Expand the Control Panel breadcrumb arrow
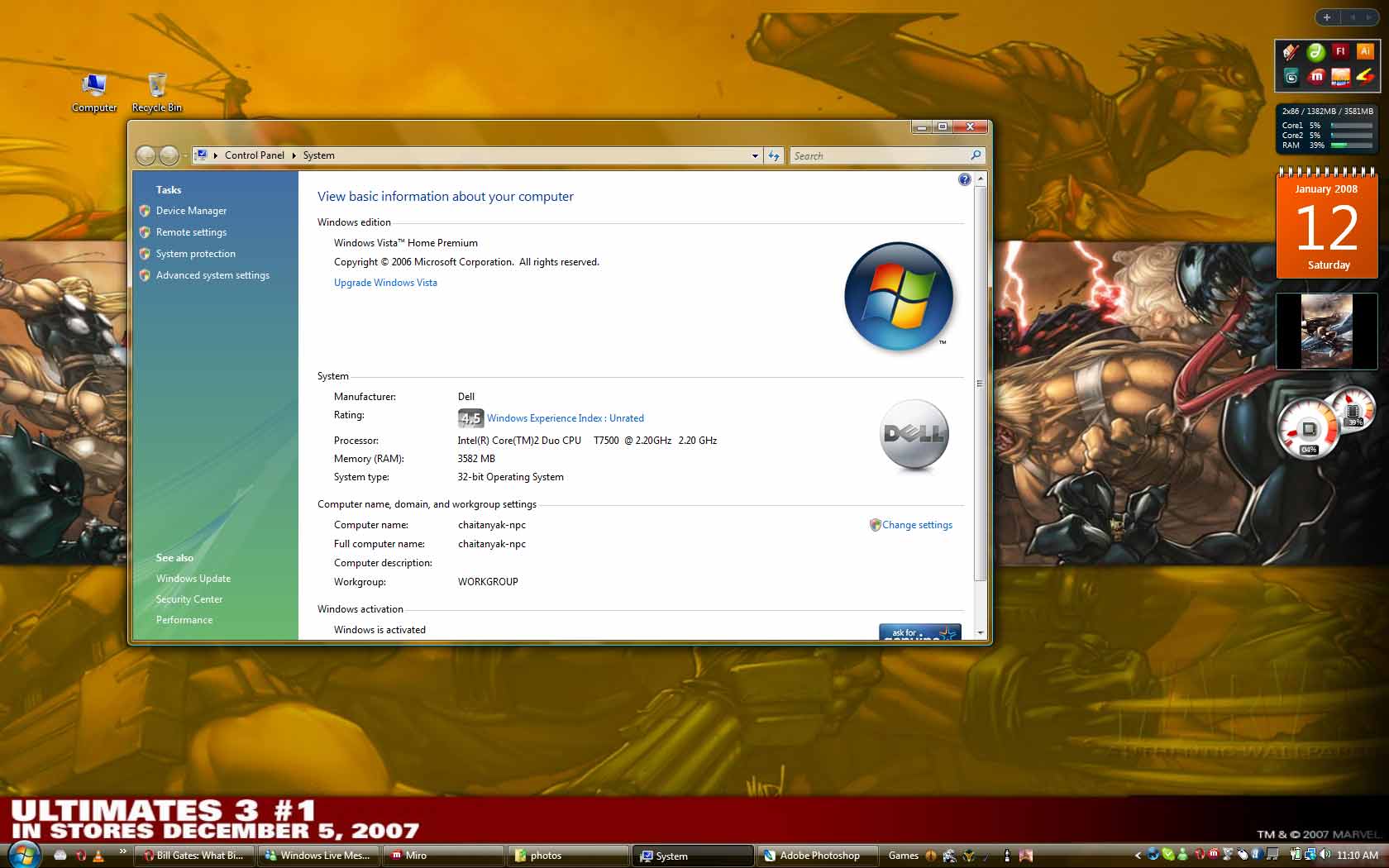 click(x=294, y=155)
